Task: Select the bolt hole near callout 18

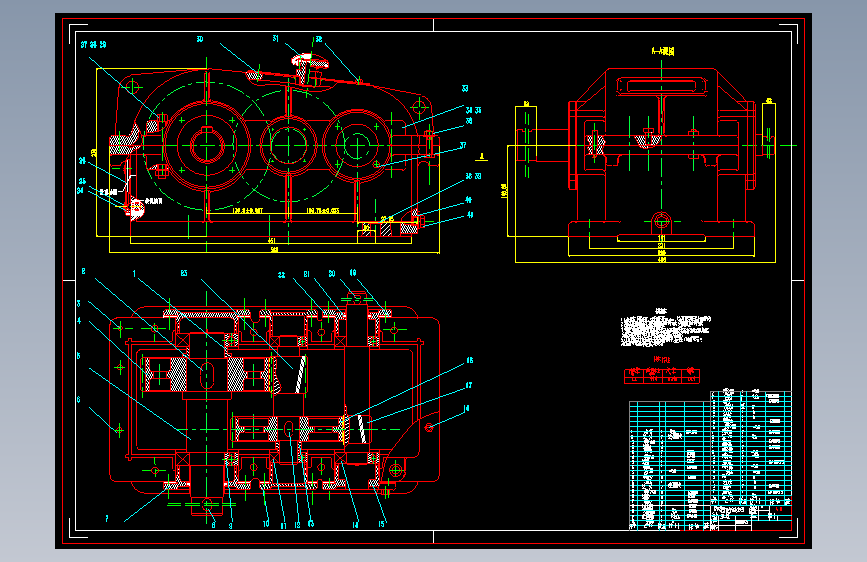Action: coord(429,428)
